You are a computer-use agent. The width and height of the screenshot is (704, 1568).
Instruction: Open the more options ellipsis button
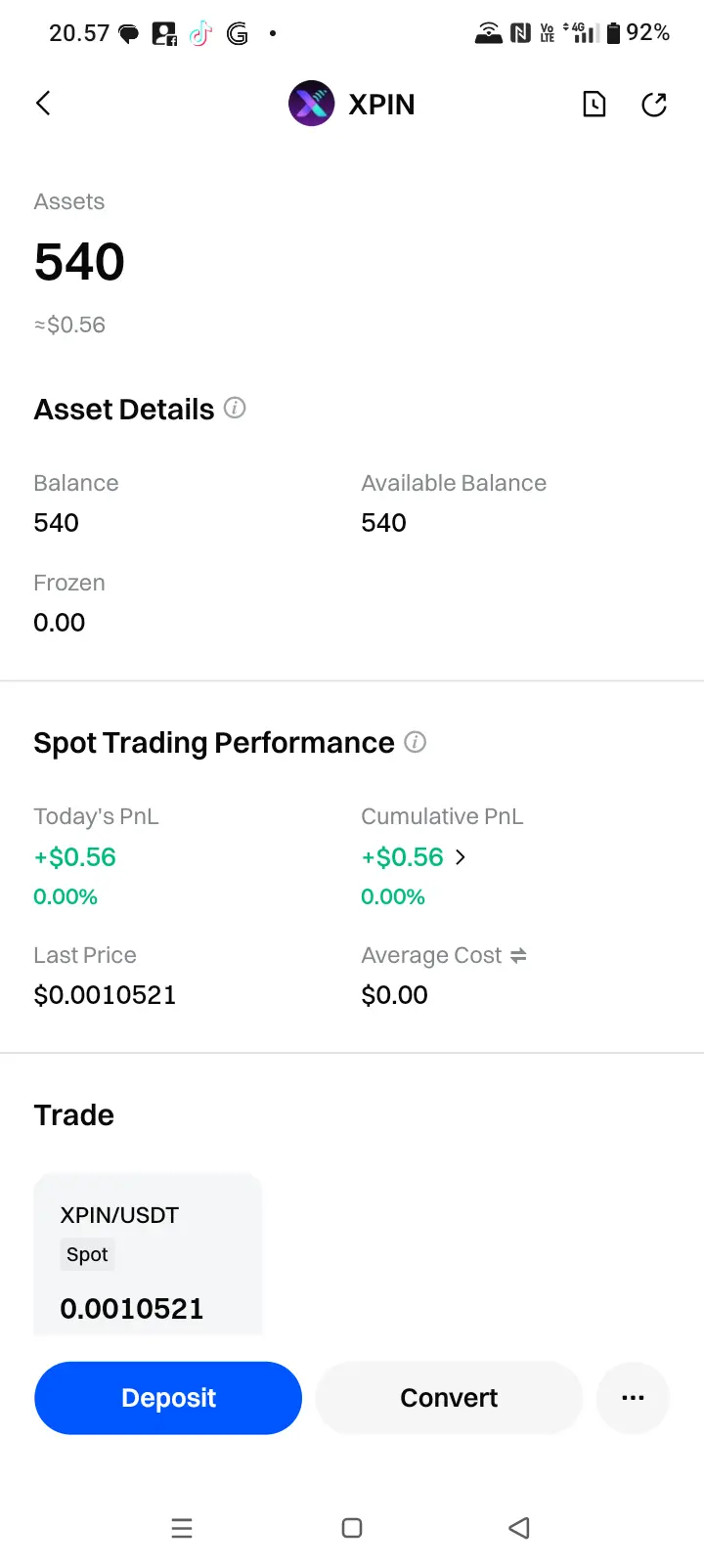point(633,1398)
